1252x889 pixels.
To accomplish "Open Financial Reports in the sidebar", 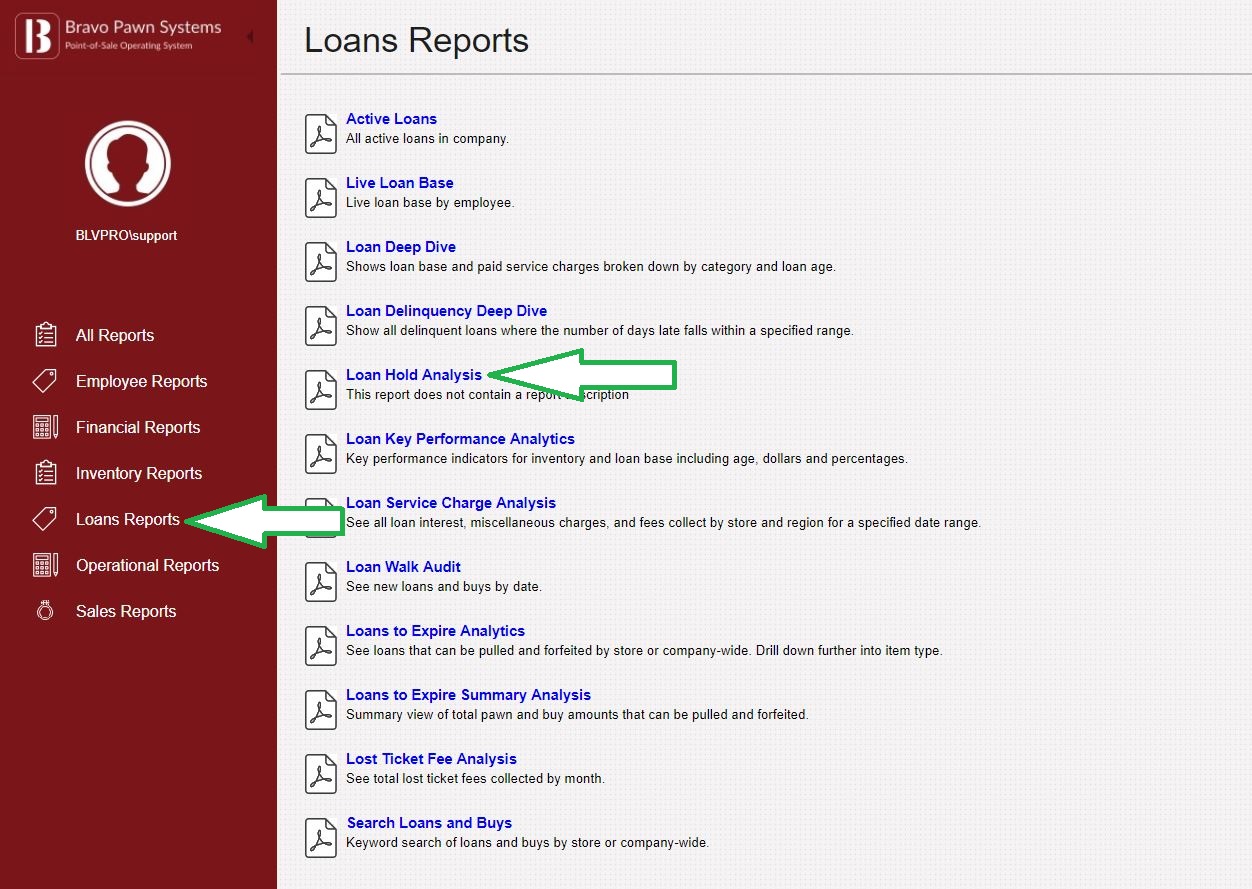I will point(138,427).
